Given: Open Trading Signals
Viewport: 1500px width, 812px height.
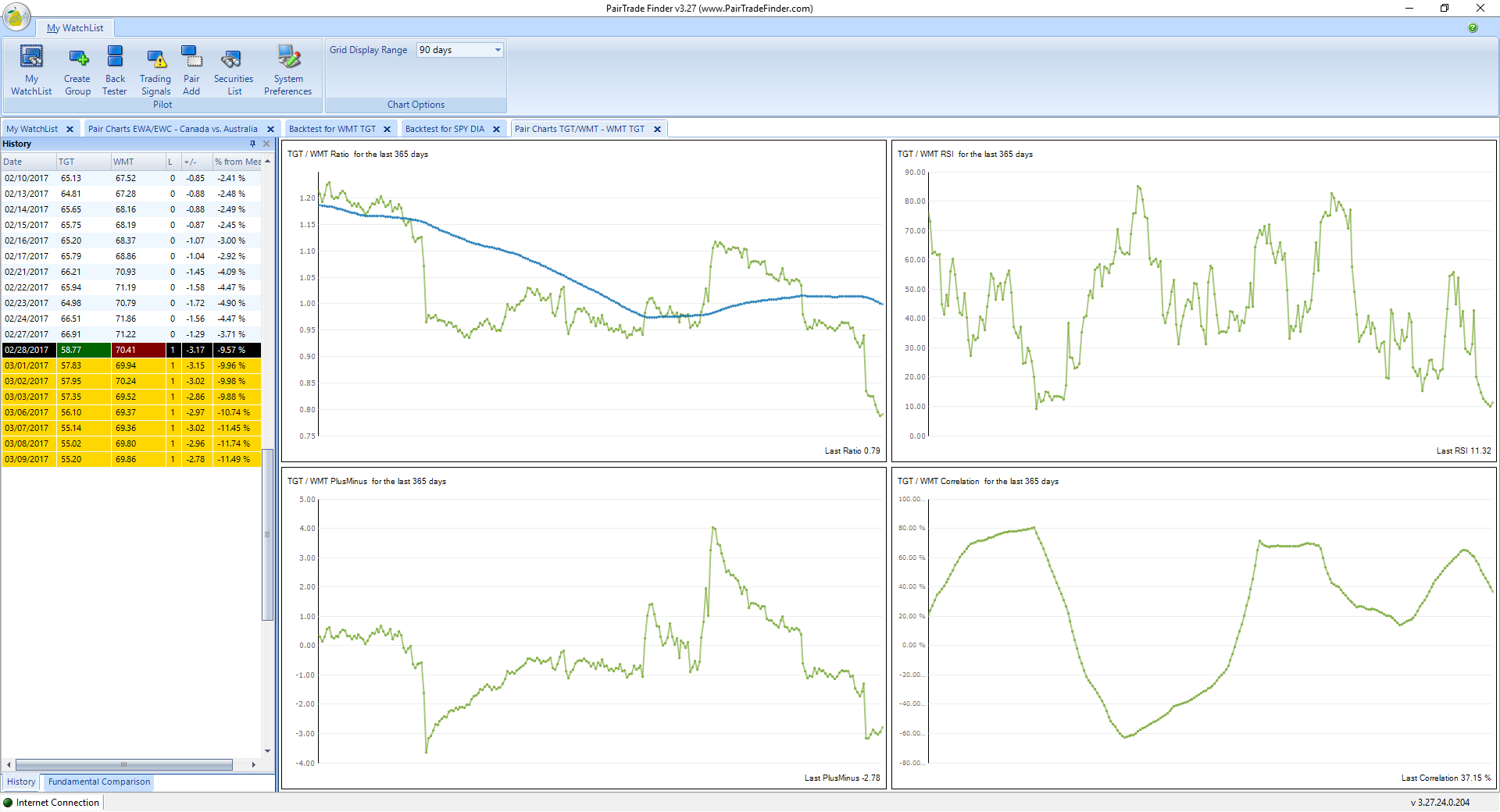Looking at the screenshot, I should [x=155, y=70].
